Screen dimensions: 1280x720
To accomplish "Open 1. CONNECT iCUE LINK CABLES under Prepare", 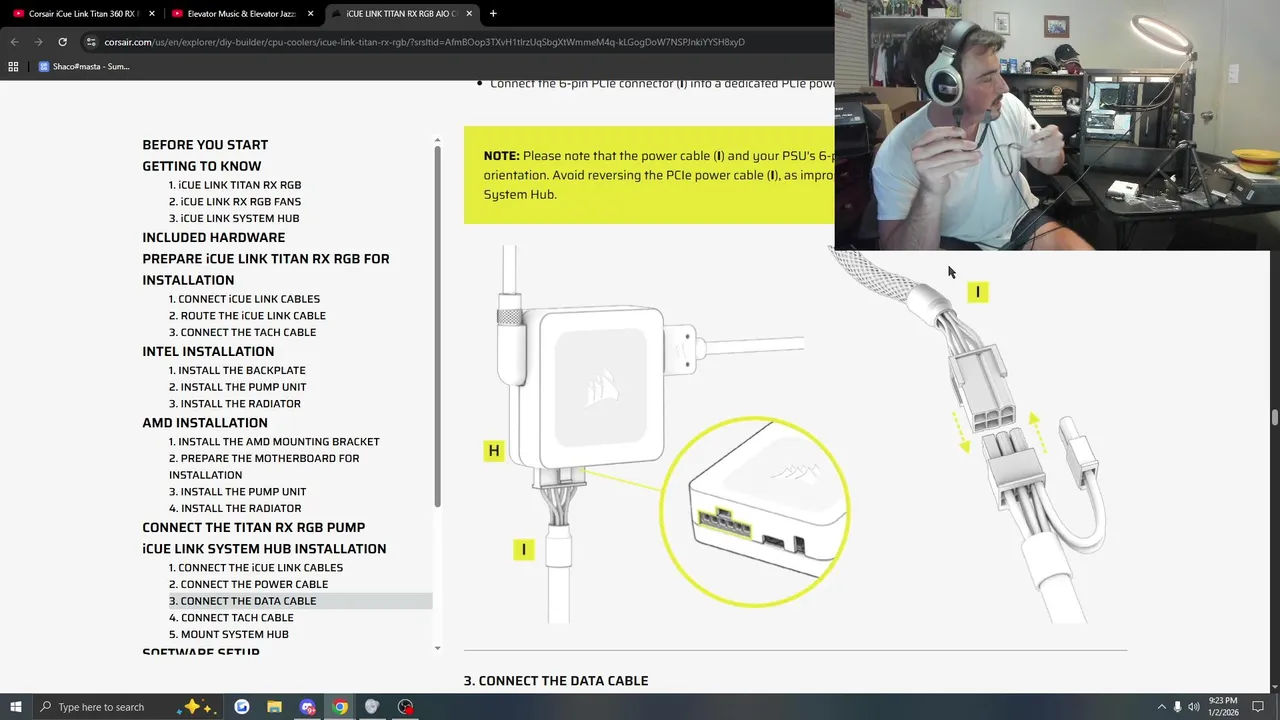I will pyautogui.click(x=245, y=299).
